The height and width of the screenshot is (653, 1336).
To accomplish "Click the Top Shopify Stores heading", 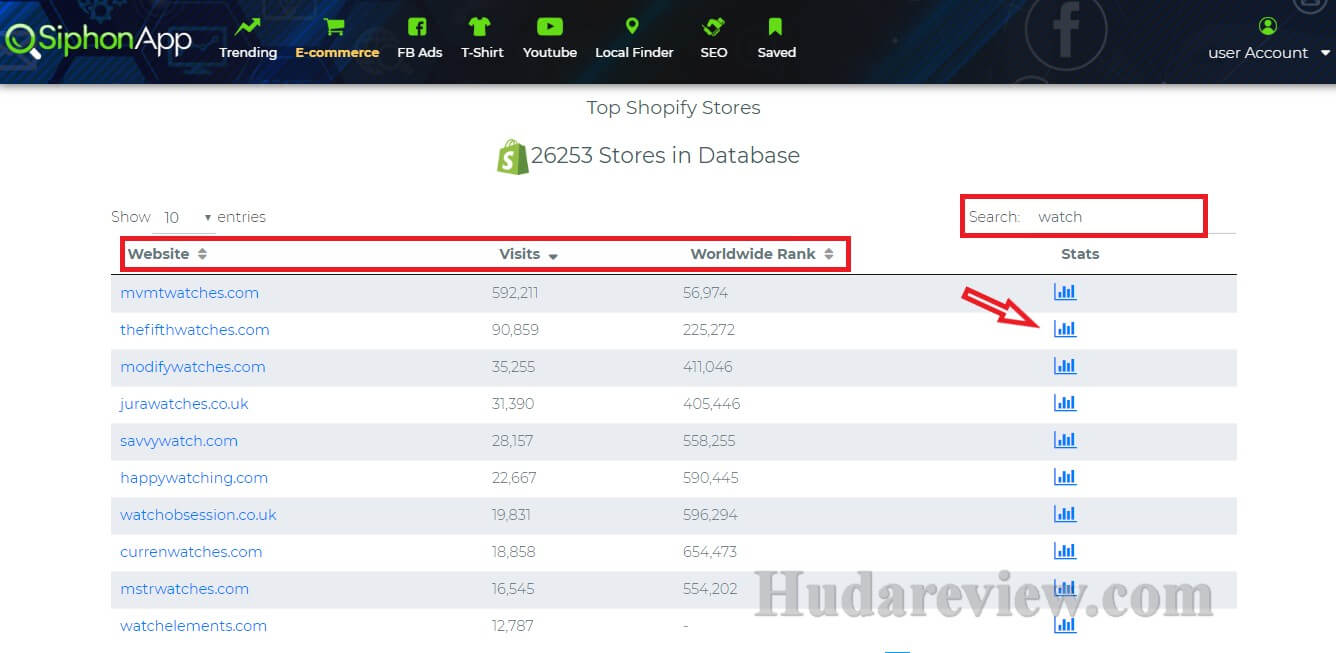I will (673, 108).
